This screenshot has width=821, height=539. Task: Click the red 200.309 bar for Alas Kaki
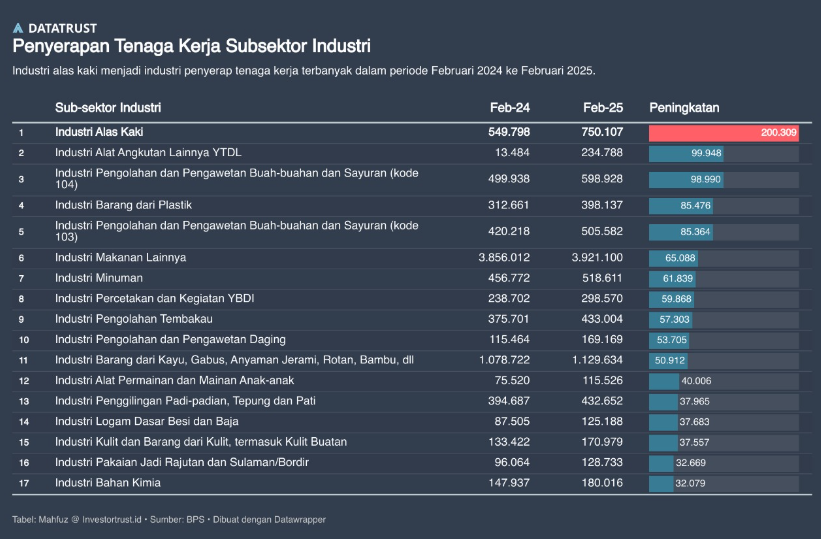pos(723,132)
